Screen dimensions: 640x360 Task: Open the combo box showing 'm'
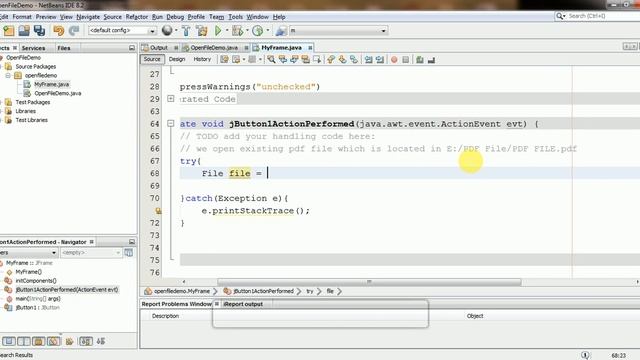click(338, 31)
